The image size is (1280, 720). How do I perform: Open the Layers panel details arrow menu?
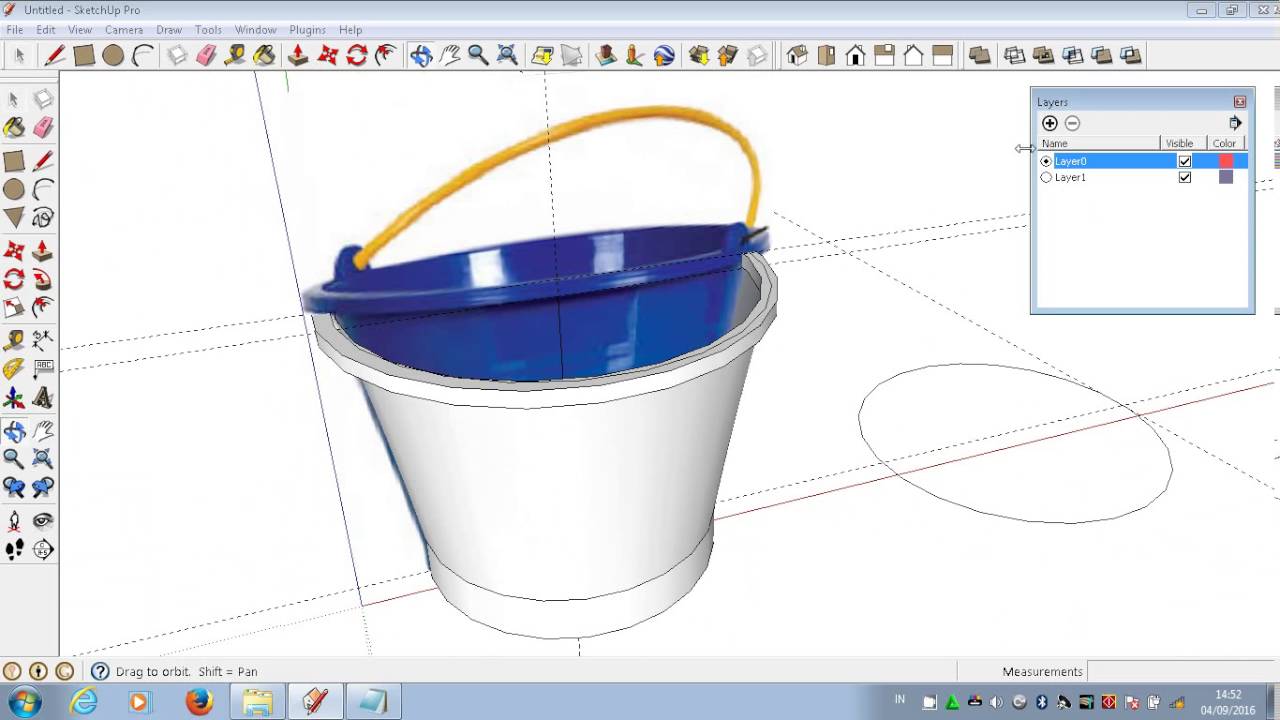click(x=1235, y=123)
